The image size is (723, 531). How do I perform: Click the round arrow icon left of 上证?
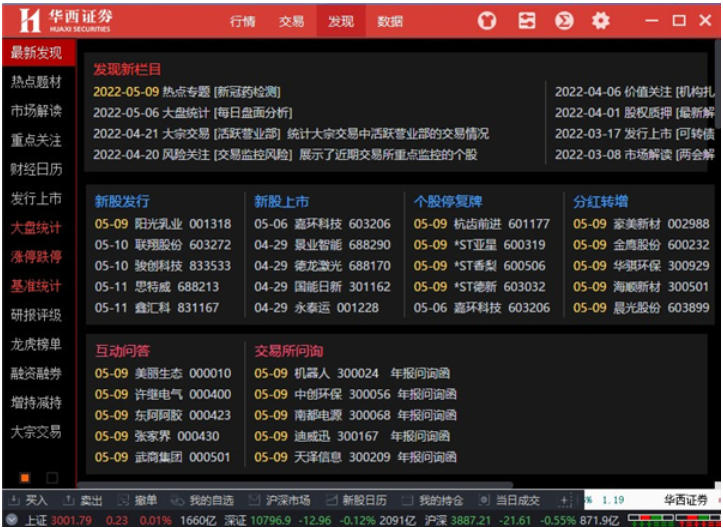(12, 520)
